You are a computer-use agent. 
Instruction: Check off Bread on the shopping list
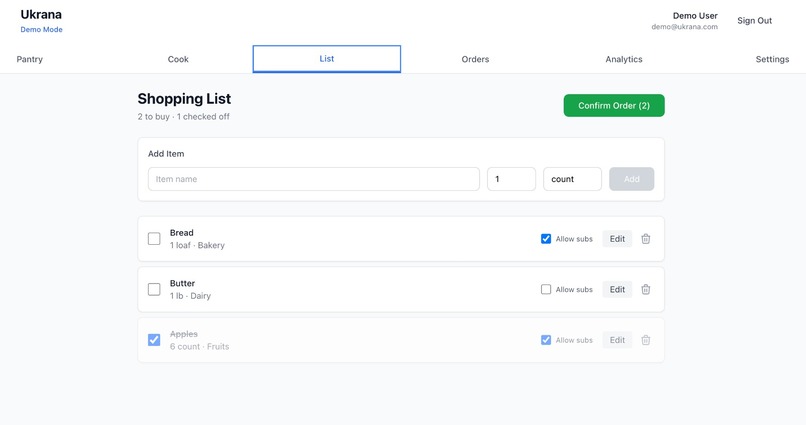154,239
